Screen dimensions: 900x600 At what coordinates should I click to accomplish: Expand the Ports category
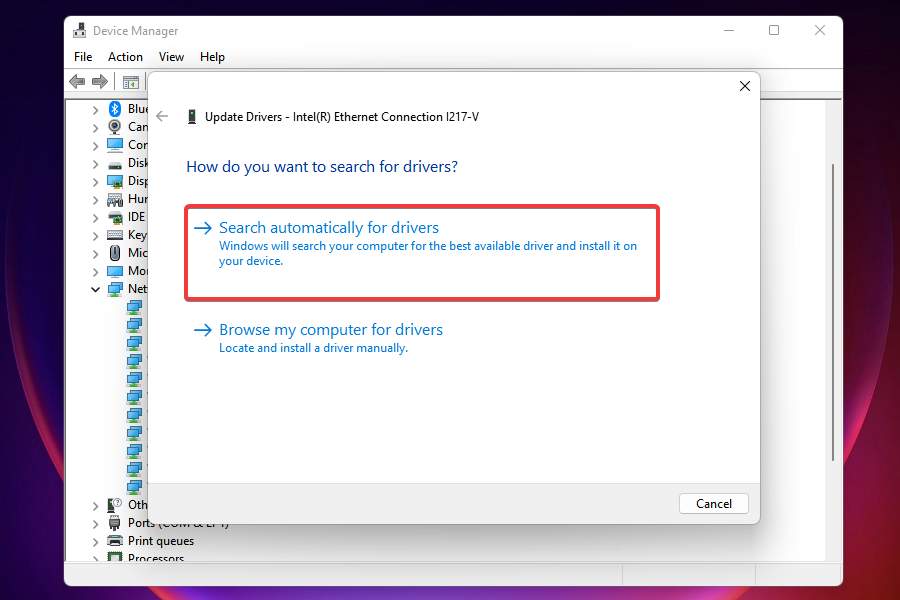[95, 524]
